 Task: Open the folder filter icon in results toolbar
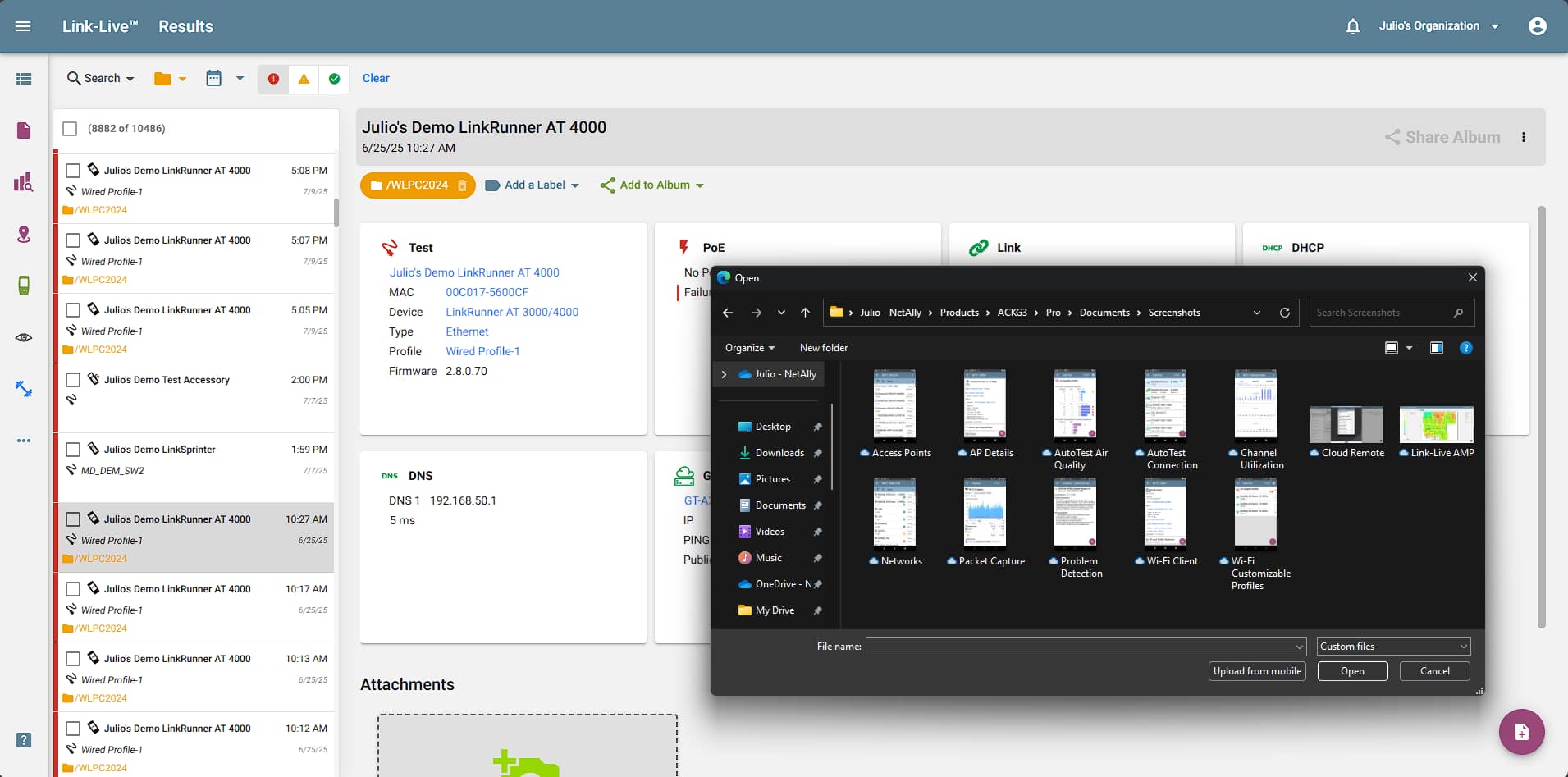pos(162,79)
